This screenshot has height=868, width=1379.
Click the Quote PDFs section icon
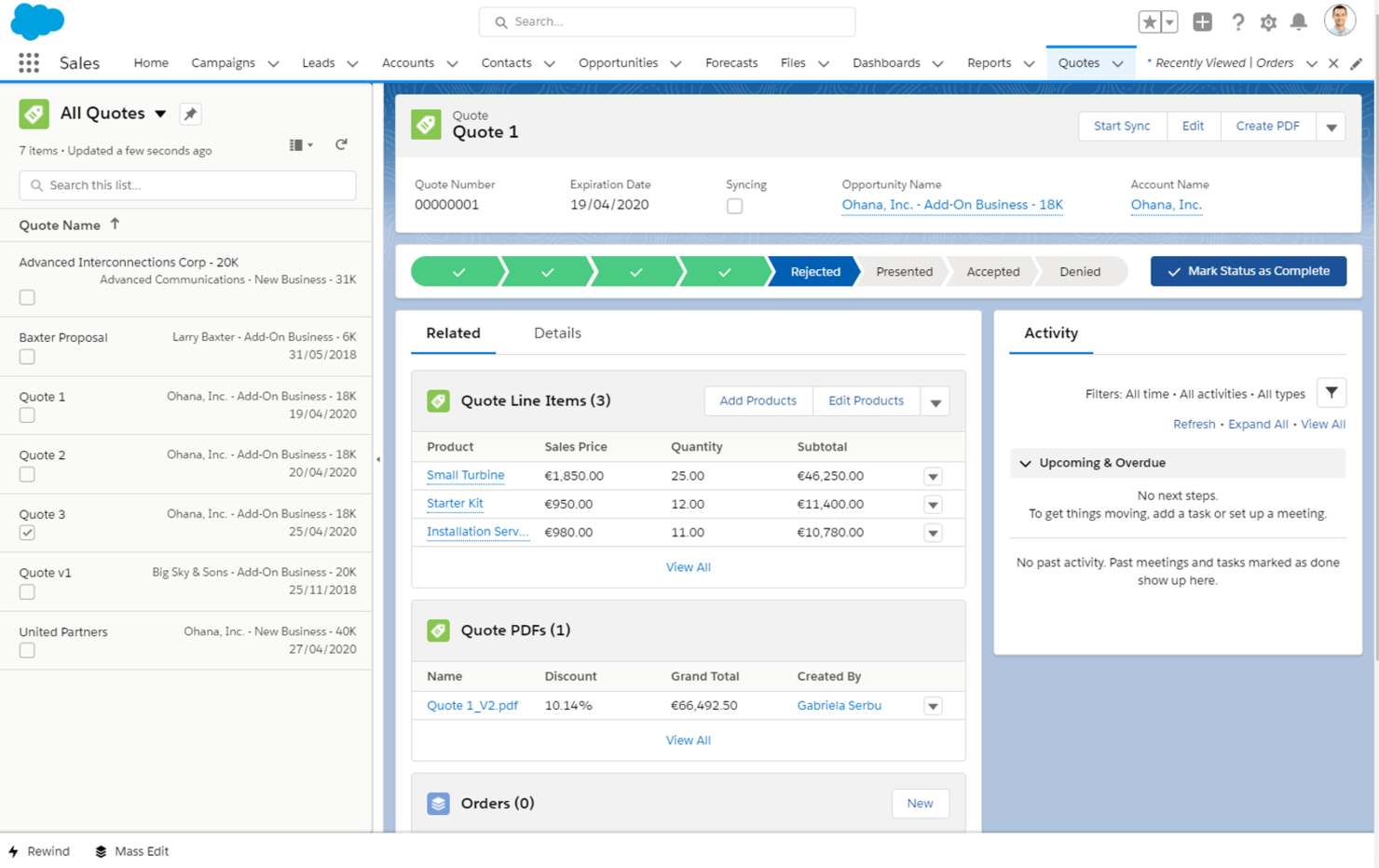438,631
